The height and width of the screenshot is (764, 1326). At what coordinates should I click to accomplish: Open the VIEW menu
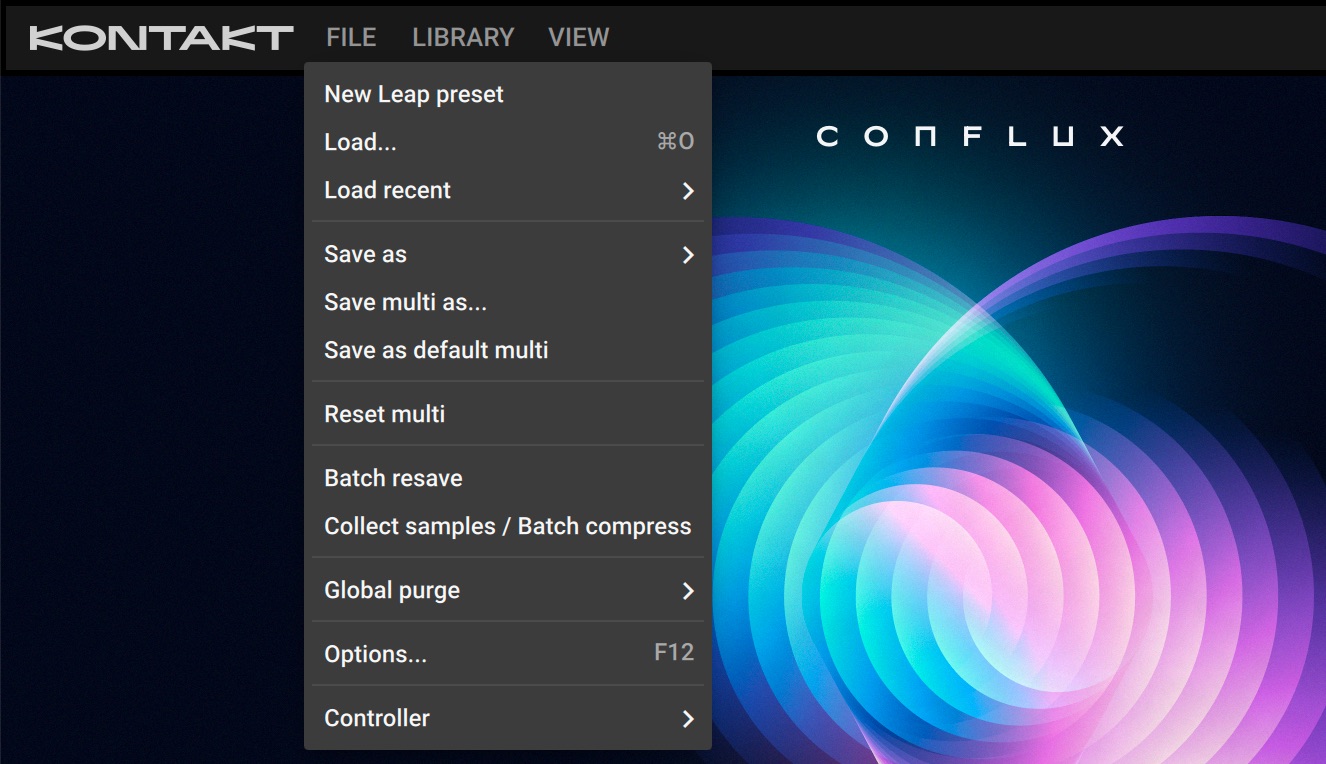[x=578, y=38]
